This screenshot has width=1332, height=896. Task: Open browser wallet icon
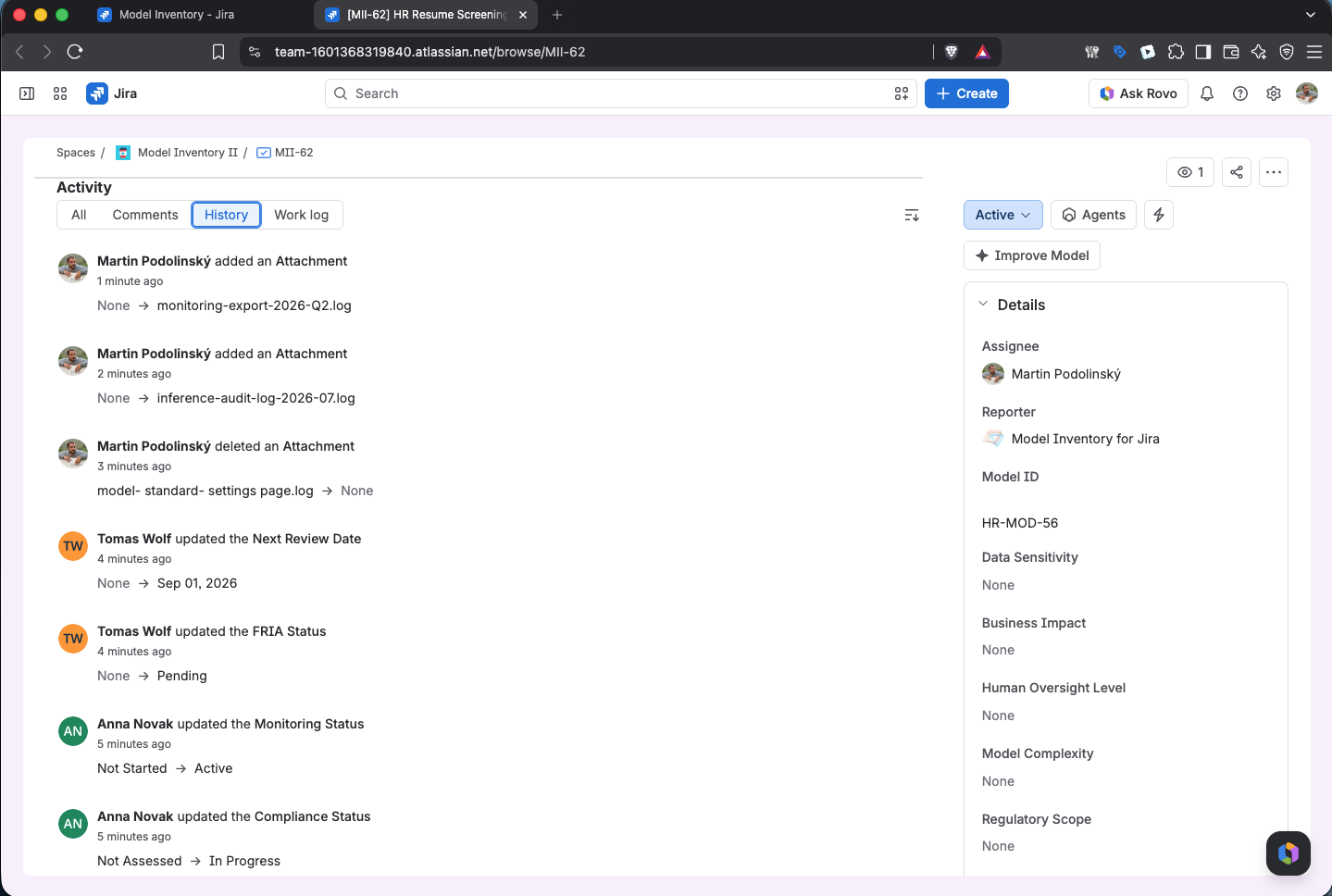click(x=1231, y=52)
